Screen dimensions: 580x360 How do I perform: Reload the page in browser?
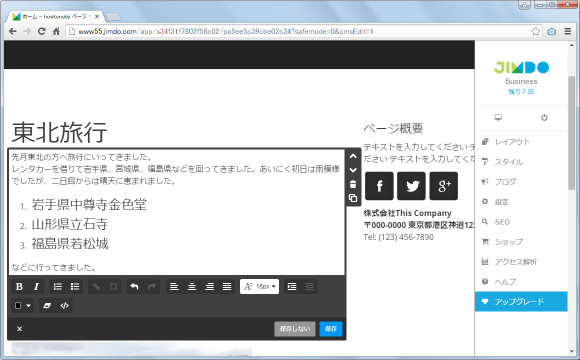tap(42, 31)
